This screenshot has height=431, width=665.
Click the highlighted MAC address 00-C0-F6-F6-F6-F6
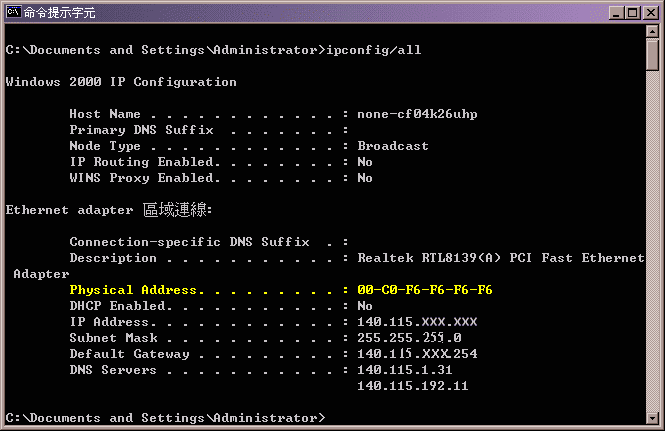(424, 290)
